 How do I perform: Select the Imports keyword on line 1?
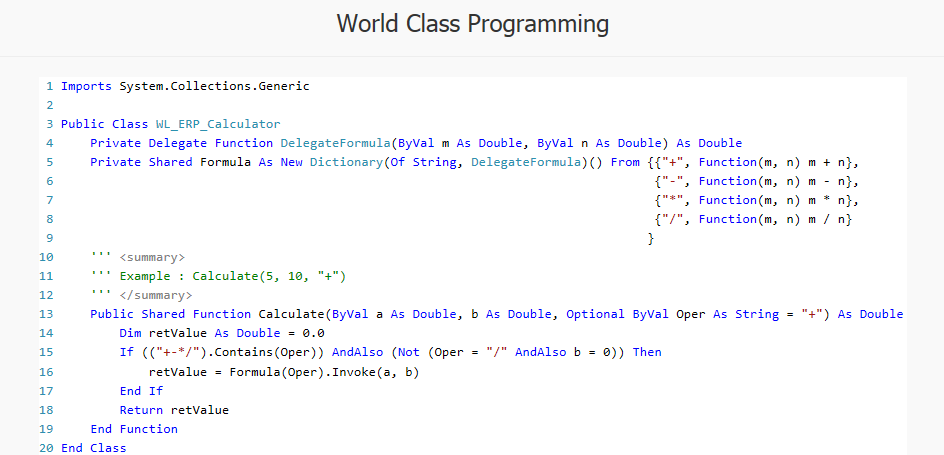tap(86, 86)
